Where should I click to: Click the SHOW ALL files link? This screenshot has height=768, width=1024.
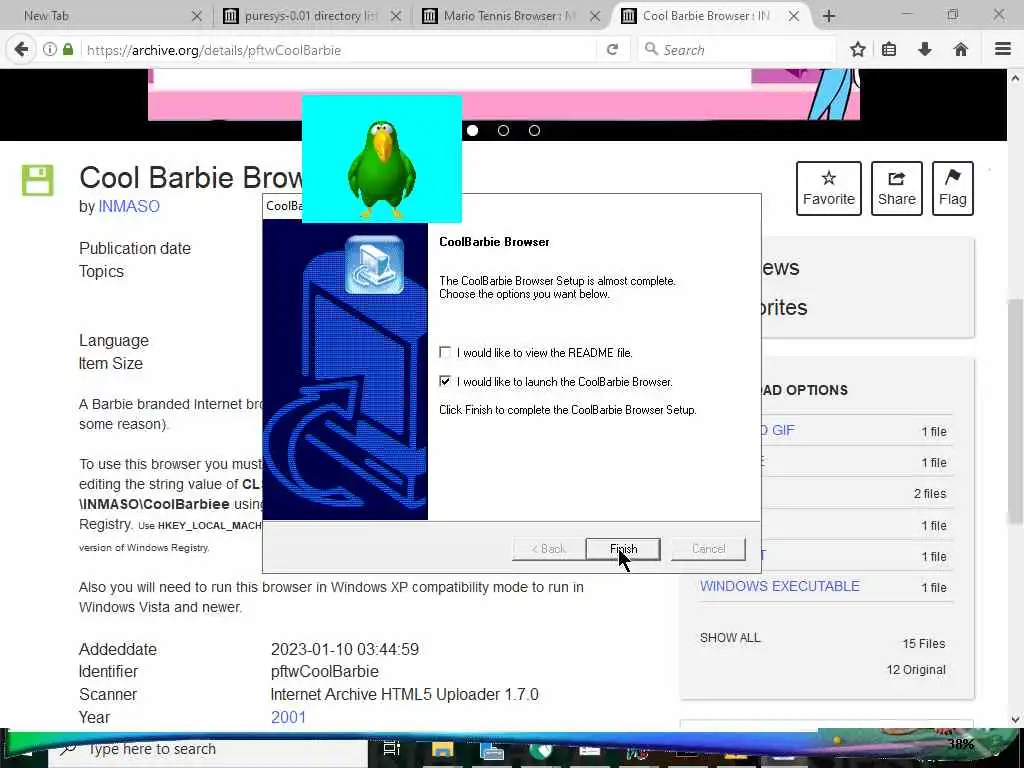[730, 638]
